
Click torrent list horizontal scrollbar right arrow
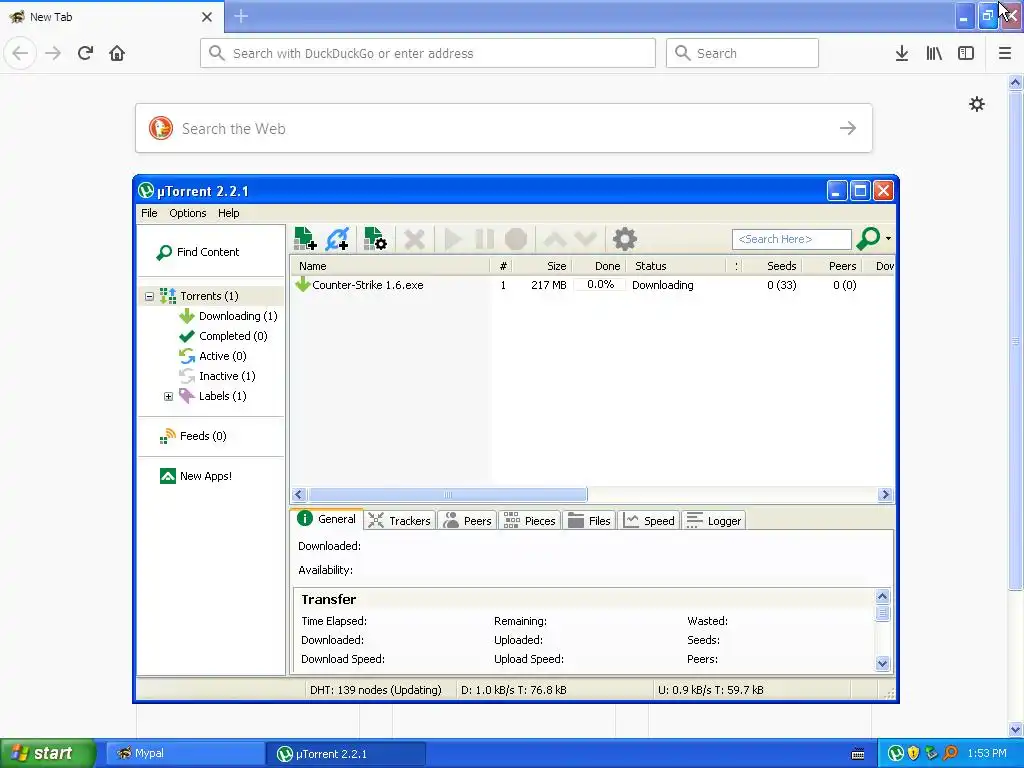coord(886,495)
